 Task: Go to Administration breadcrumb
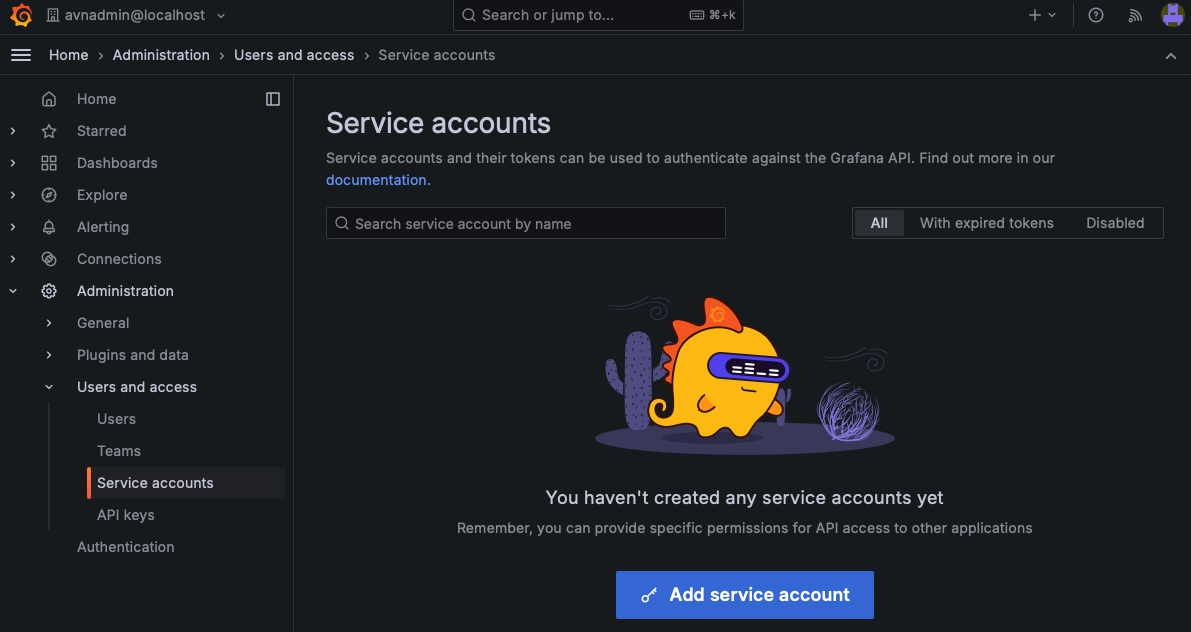(x=161, y=55)
